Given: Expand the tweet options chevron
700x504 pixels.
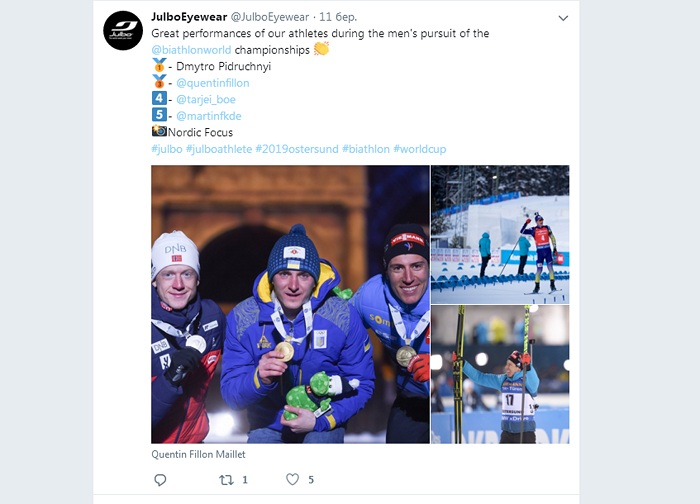Looking at the screenshot, I should pyautogui.click(x=563, y=18).
